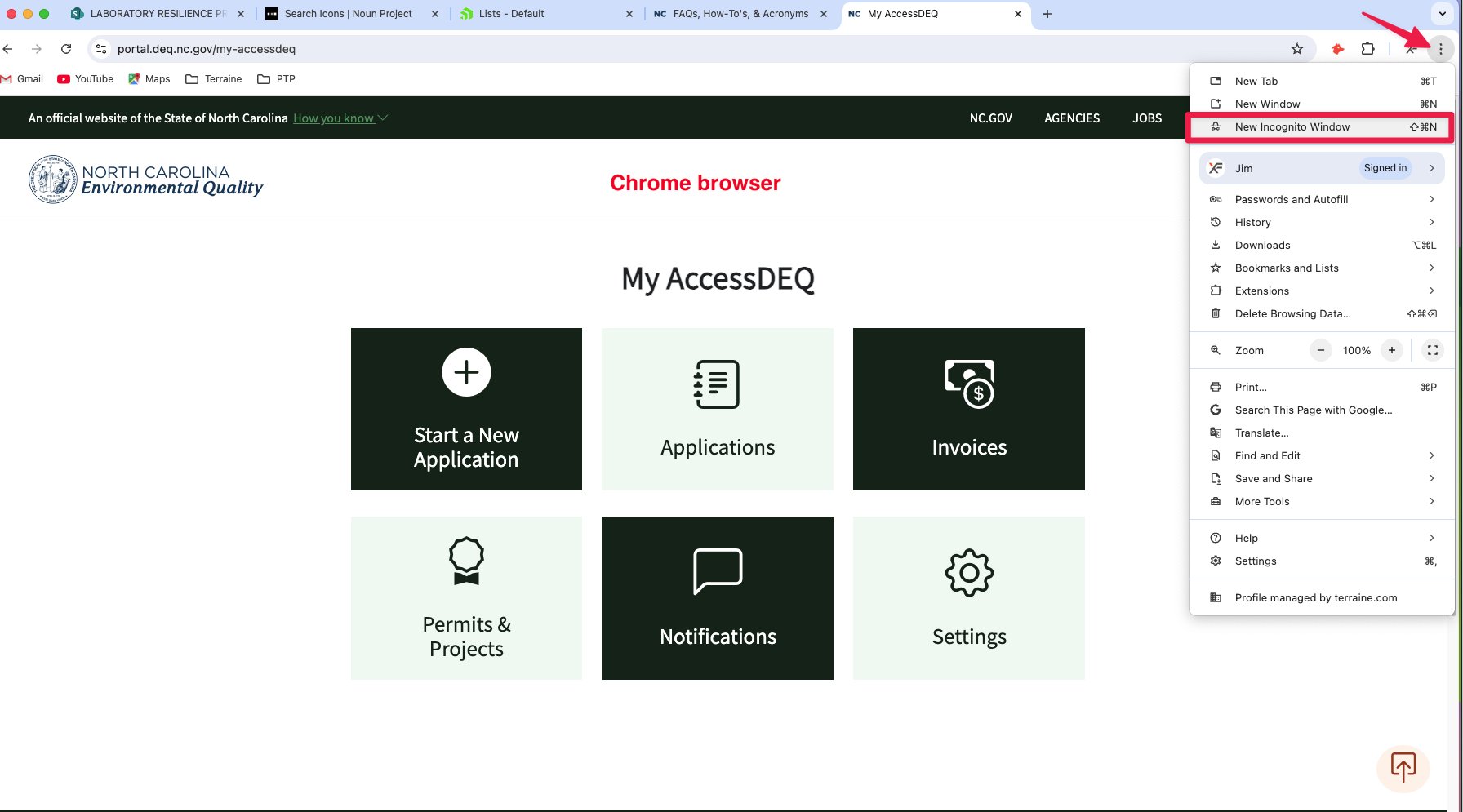Switch to the Lists - Default tab
The width and height of the screenshot is (1463, 812).
tap(511, 14)
